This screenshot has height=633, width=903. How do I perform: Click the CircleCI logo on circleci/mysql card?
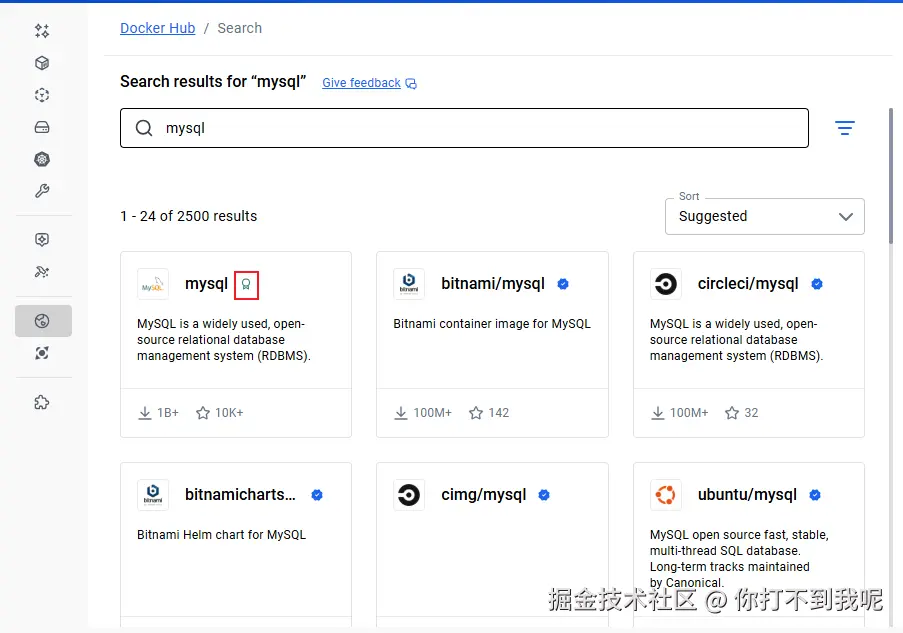click(666, 284)
